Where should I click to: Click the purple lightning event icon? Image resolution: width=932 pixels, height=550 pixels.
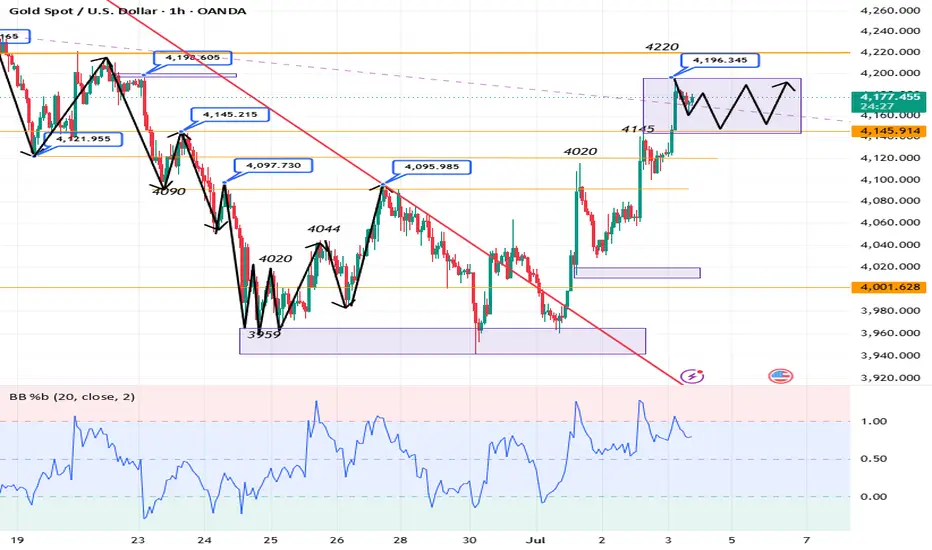[x=692, y=376]
